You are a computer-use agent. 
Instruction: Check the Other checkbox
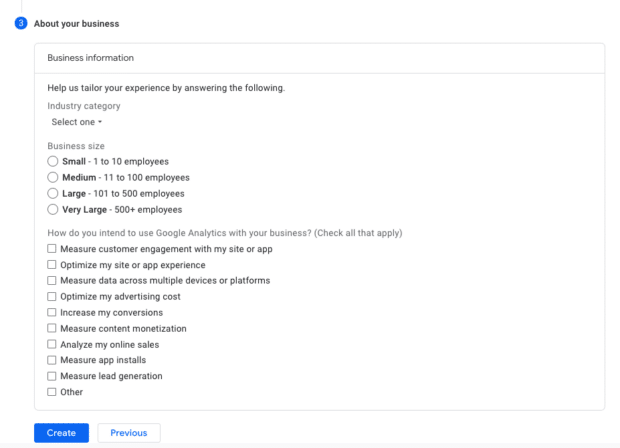tap(52, 392)
